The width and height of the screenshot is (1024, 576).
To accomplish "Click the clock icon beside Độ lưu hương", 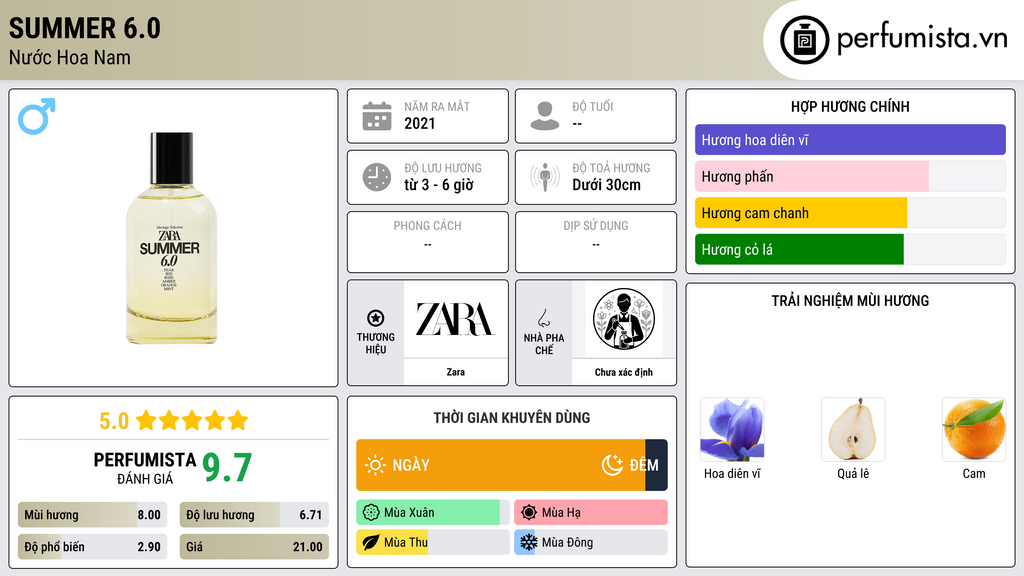I will tap(377, 177).
